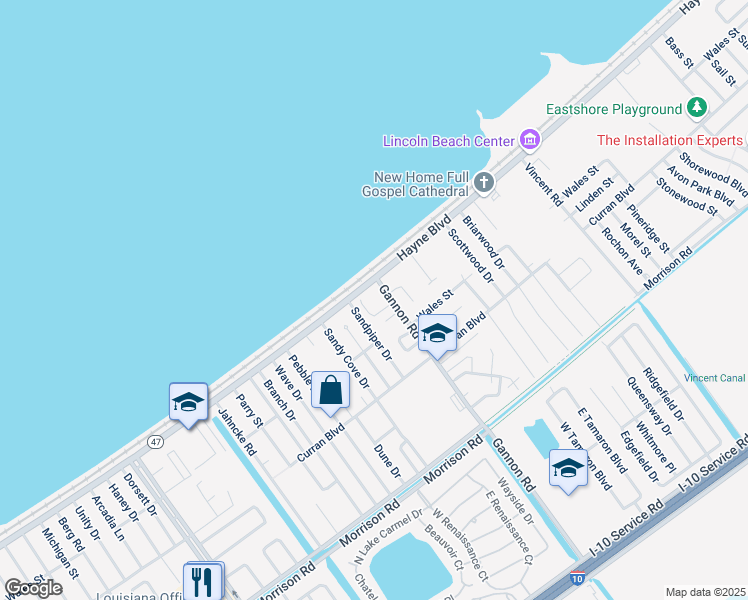
Task: Click the Stonewood St label
Action: coord(686,197)
